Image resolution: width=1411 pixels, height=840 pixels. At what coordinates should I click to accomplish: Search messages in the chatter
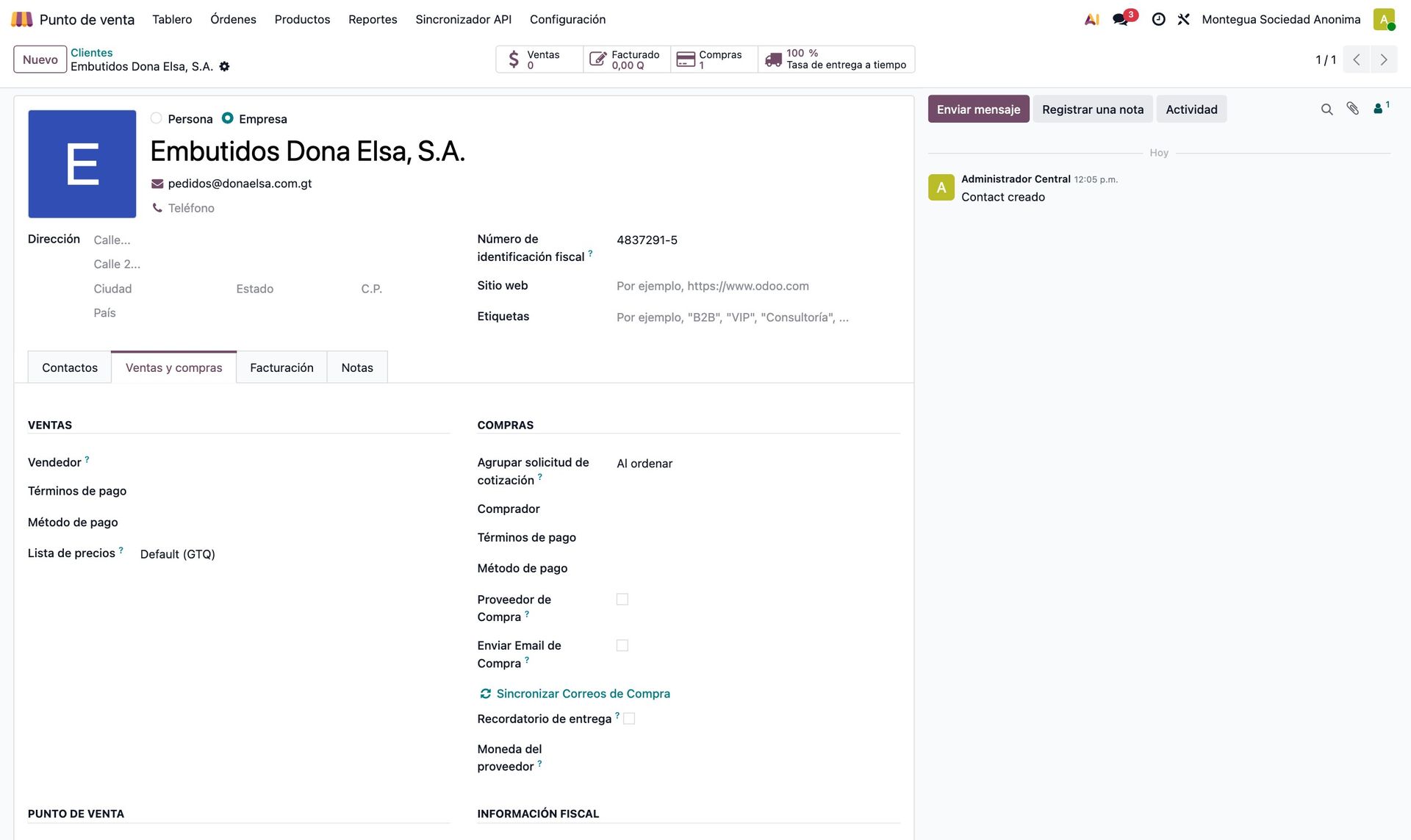[1326, 110]
